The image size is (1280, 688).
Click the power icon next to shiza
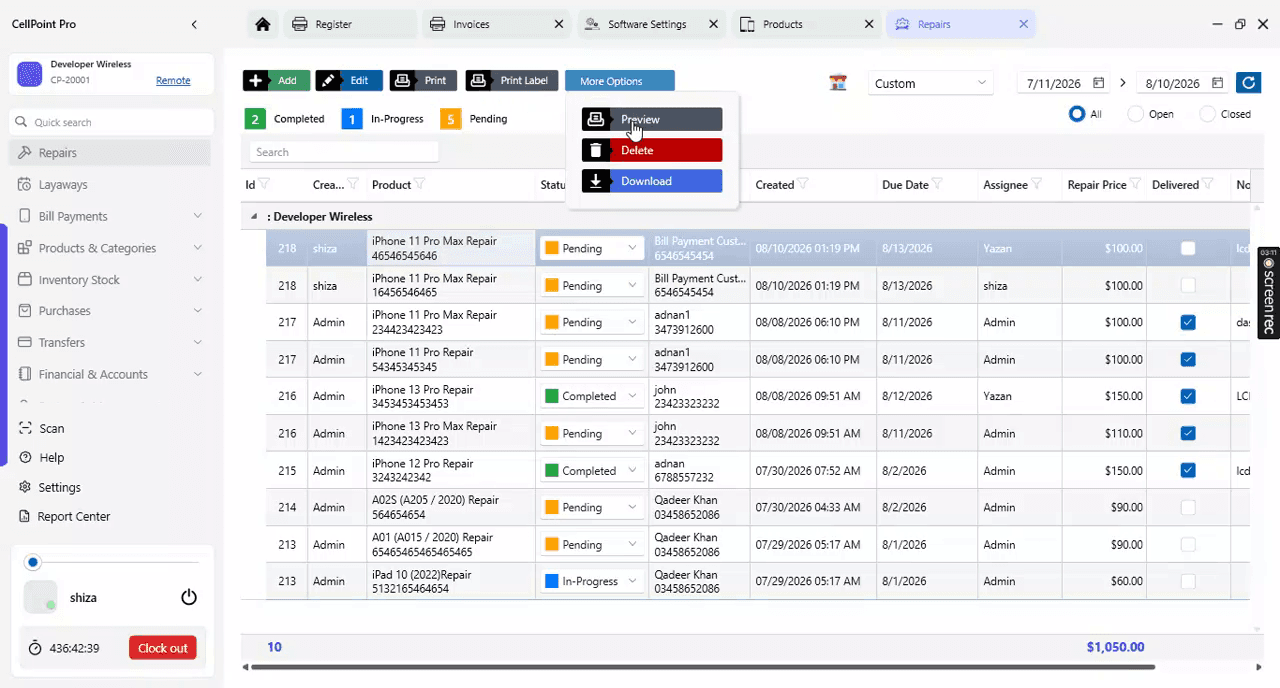point(189,597)
